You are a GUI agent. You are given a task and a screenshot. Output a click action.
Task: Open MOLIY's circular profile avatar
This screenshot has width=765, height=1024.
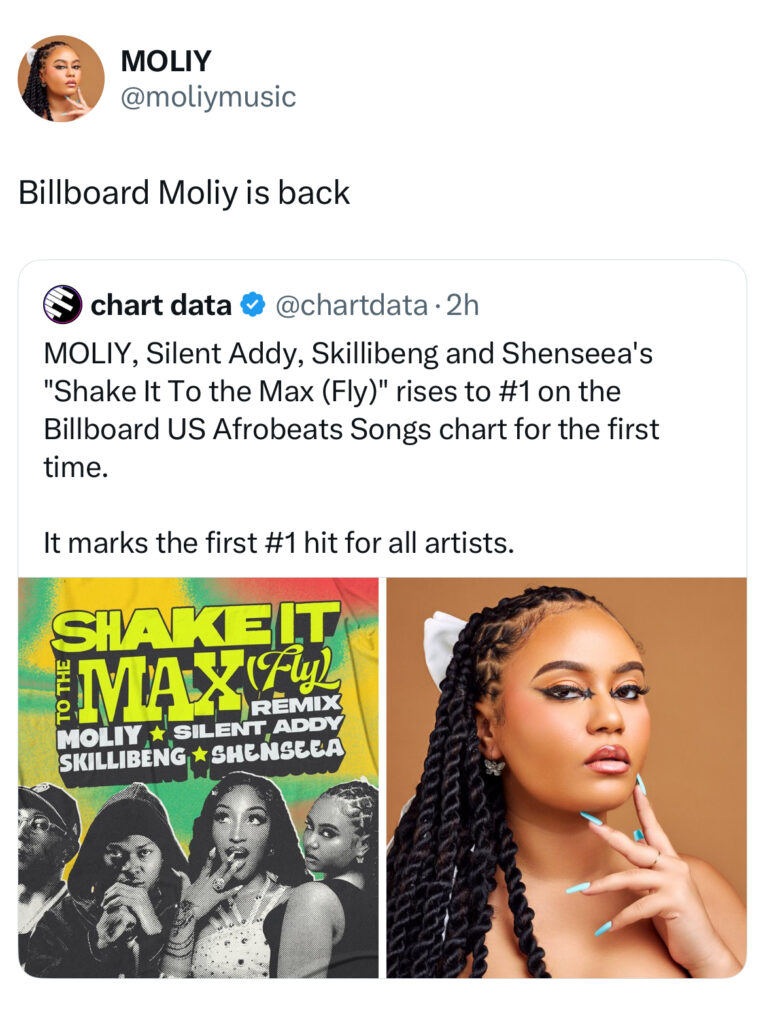[61, 78]
